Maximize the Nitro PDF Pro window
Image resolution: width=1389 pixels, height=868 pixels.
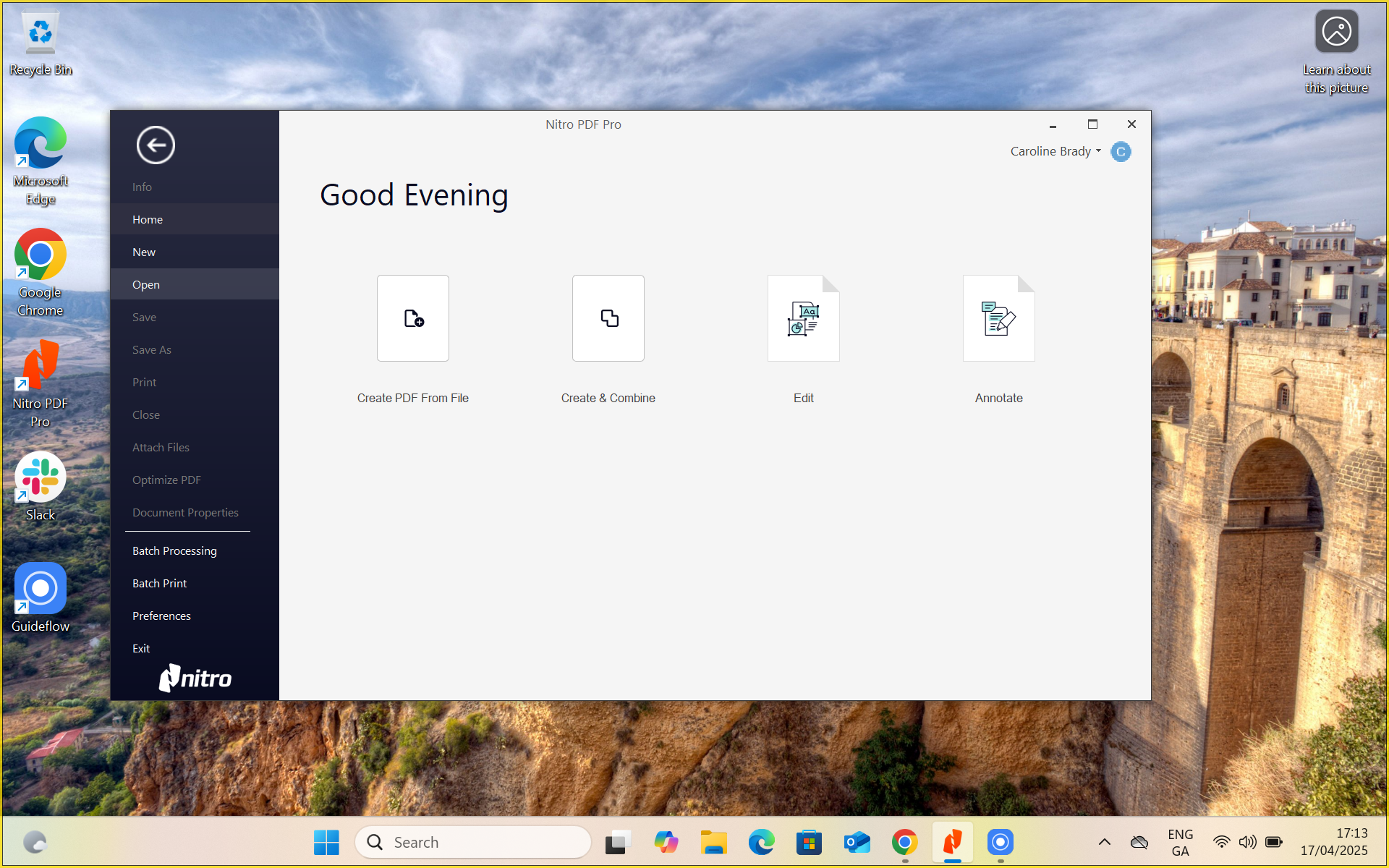(1092, 124)
